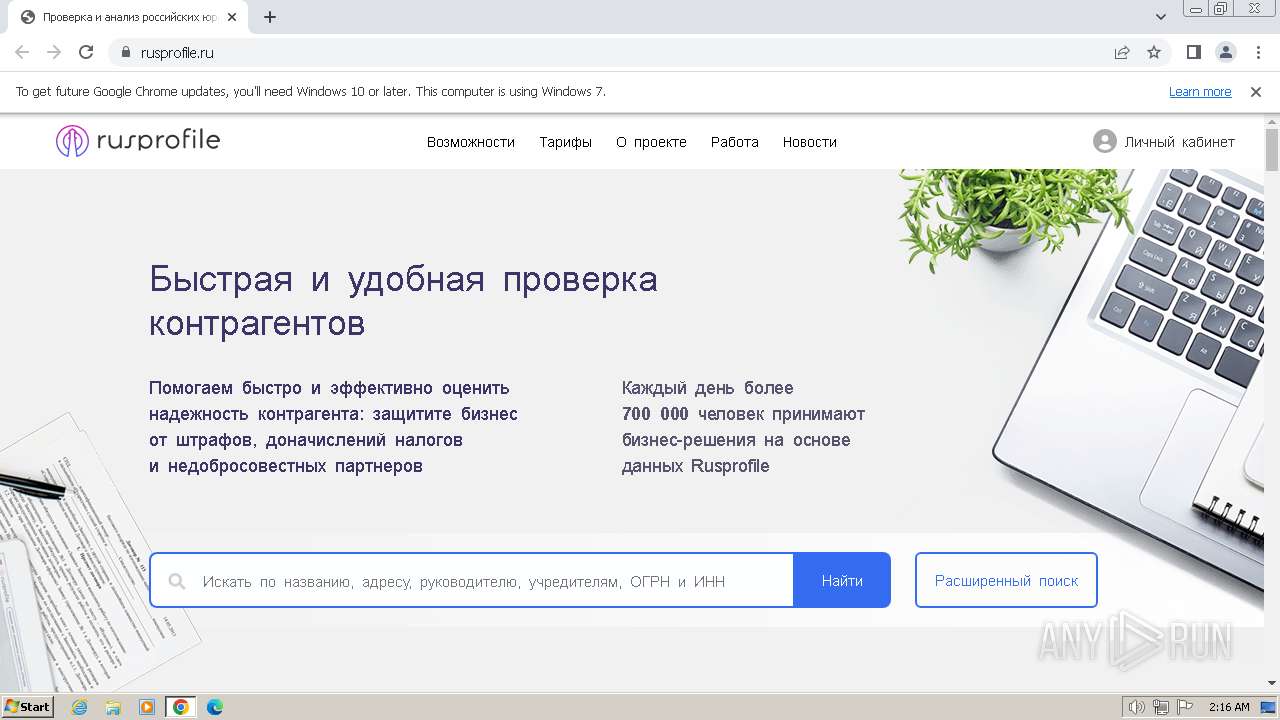Click the Show desktop tray button
1280x720 pixels.
tap(1269, 707)
